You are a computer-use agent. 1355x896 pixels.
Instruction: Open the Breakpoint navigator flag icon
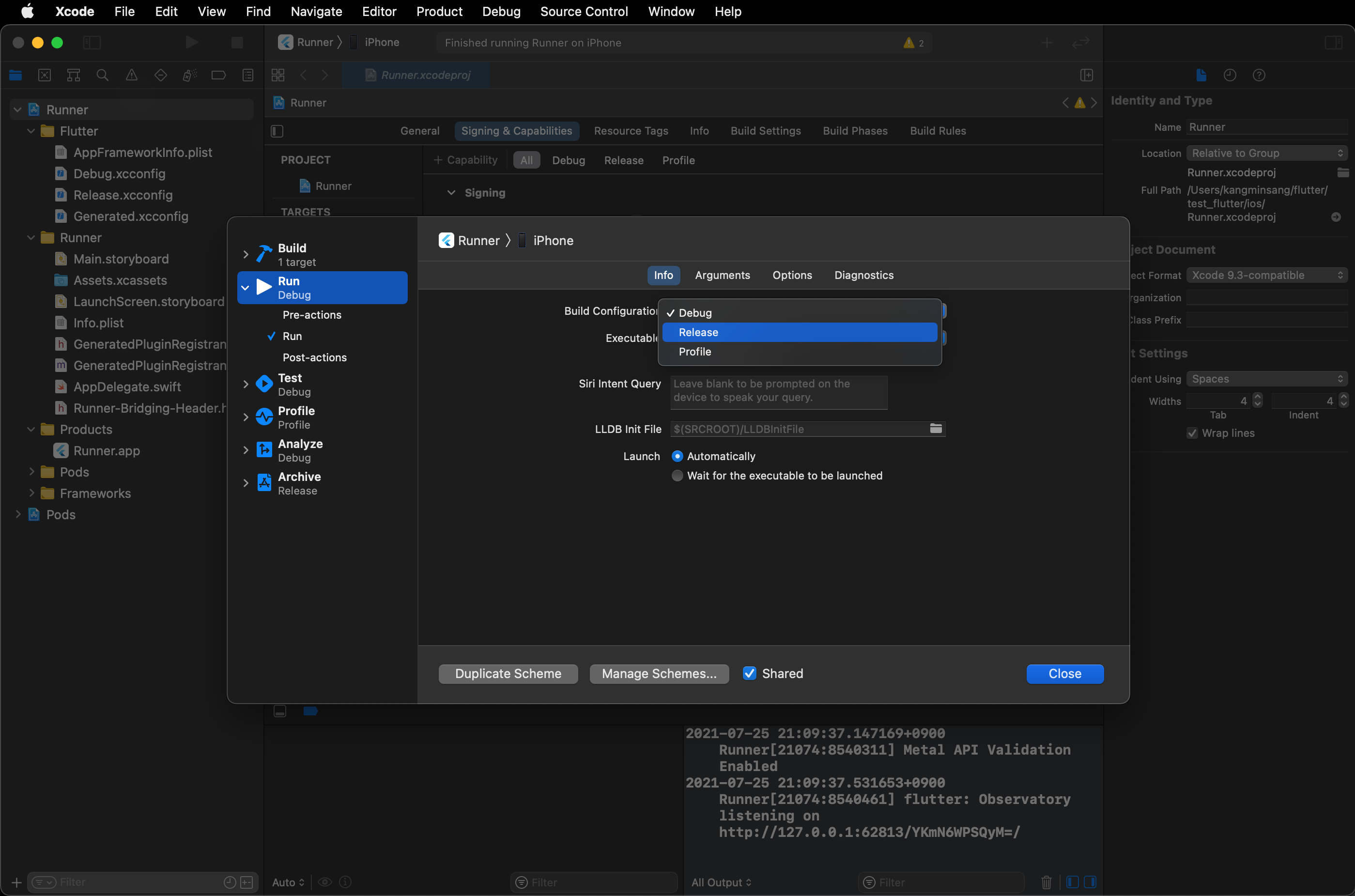[218, 75]
